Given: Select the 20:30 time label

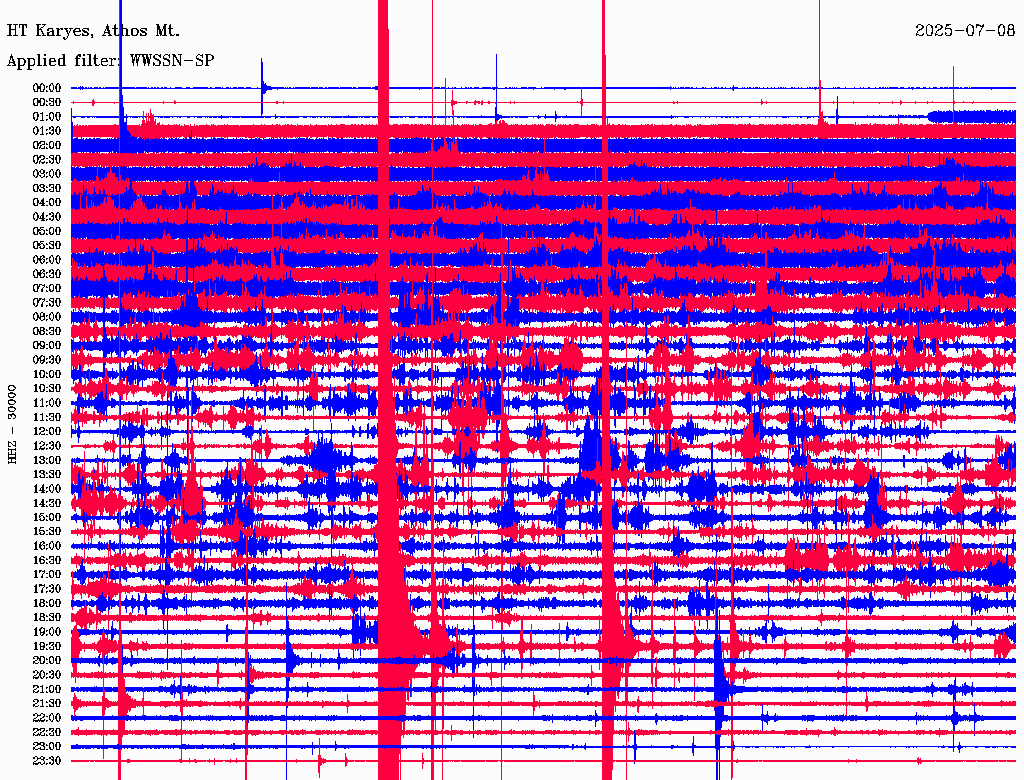Looking at the screenshot, I should pyautogui.click(x=47, y=675).
